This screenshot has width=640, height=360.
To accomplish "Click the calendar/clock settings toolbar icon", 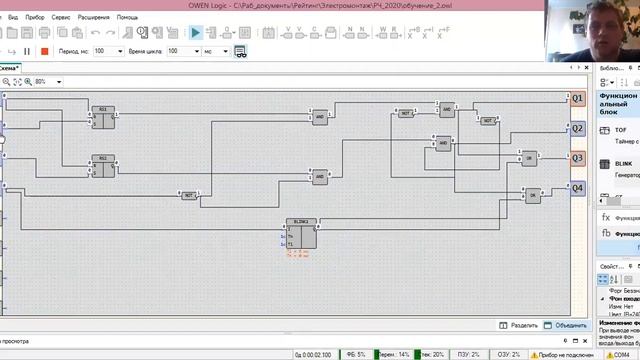I will click(268, 33).
